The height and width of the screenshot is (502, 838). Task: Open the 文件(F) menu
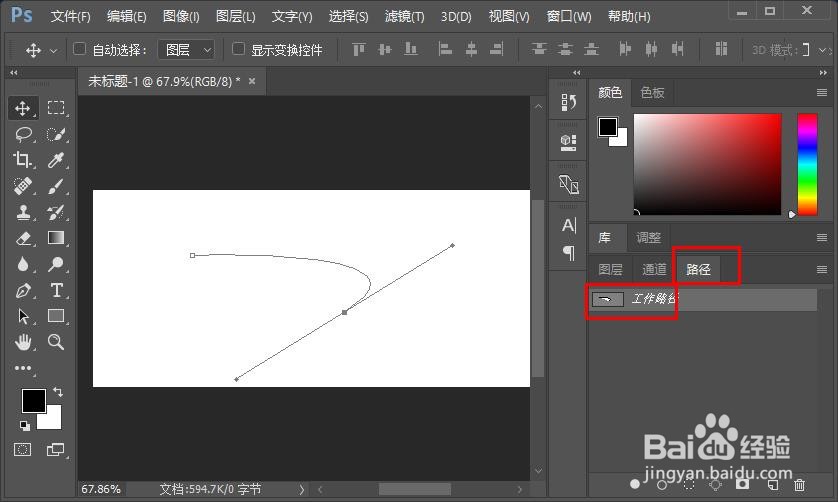pos(70,17)
